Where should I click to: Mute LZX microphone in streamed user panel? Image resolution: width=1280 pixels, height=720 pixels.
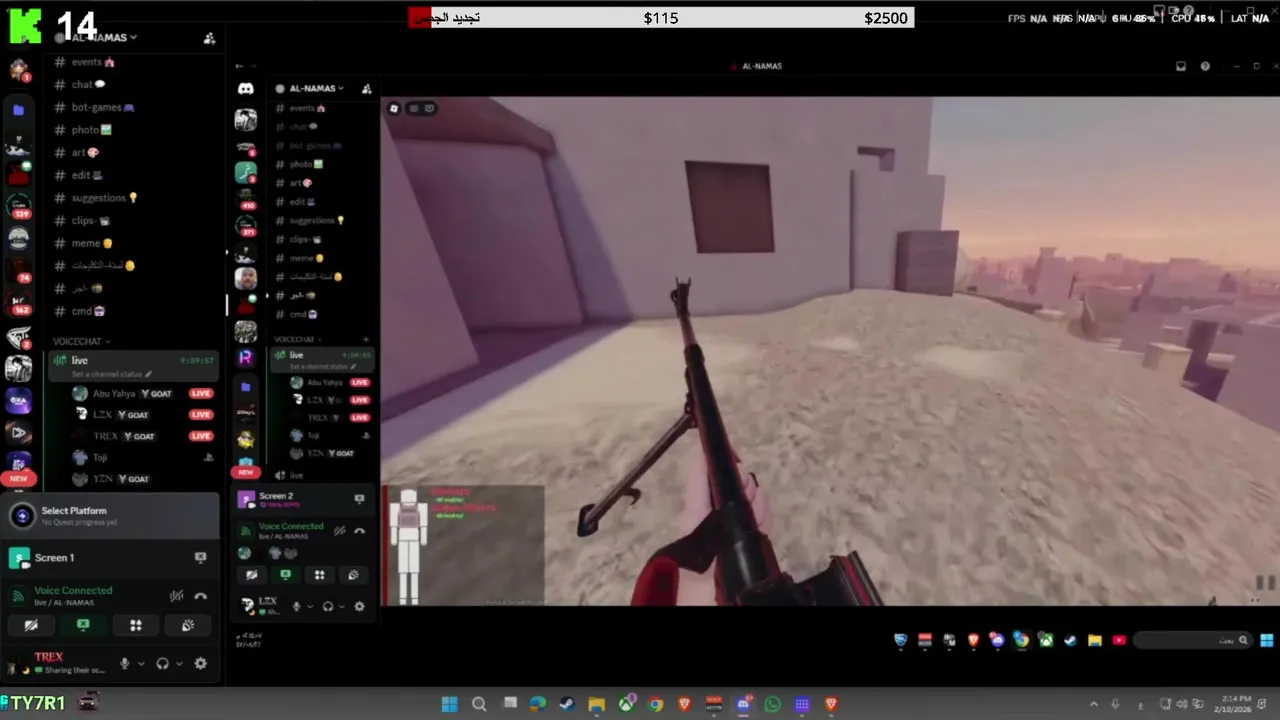point(296,606)
